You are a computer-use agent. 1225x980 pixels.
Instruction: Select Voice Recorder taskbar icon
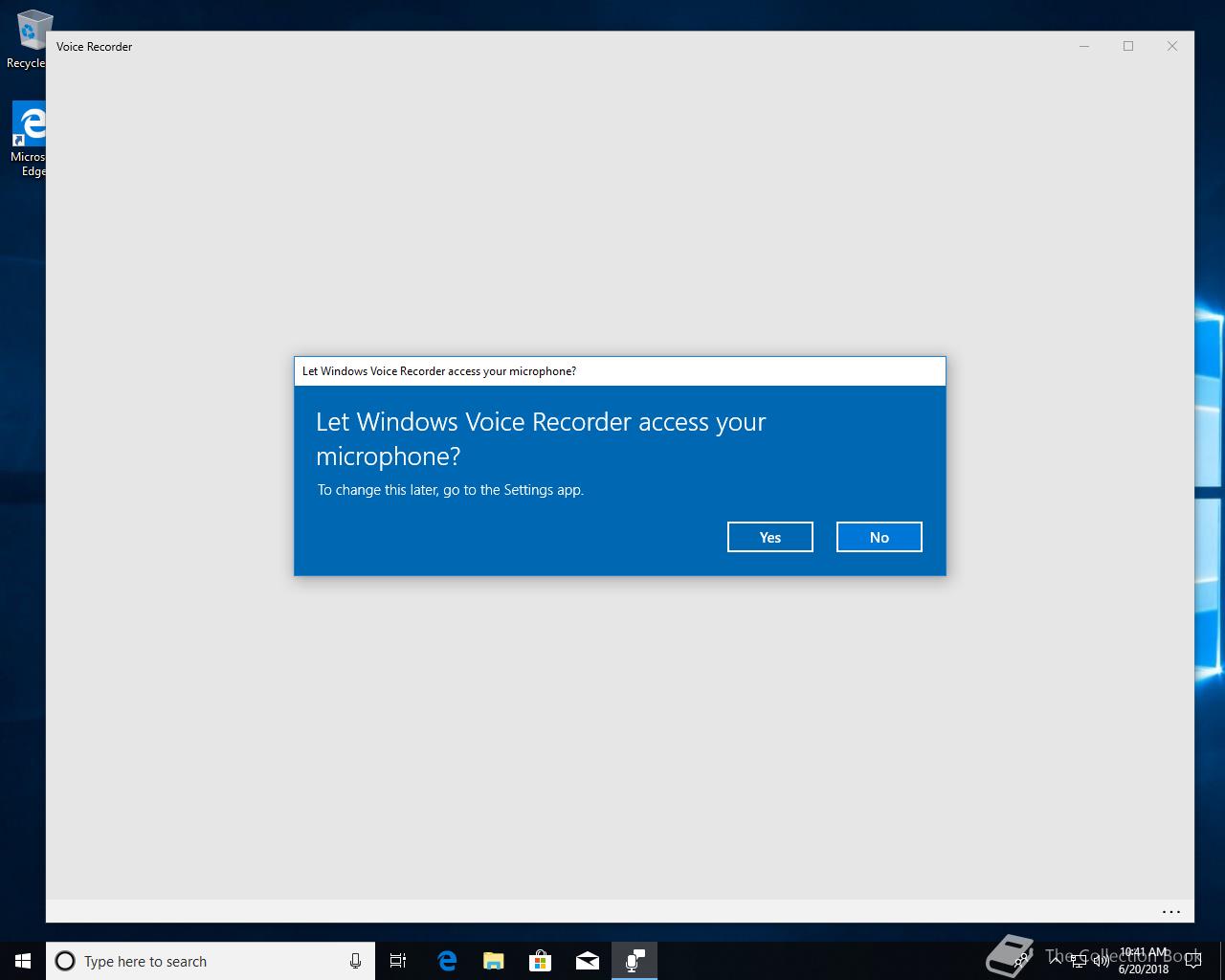[x=635, y=961]
